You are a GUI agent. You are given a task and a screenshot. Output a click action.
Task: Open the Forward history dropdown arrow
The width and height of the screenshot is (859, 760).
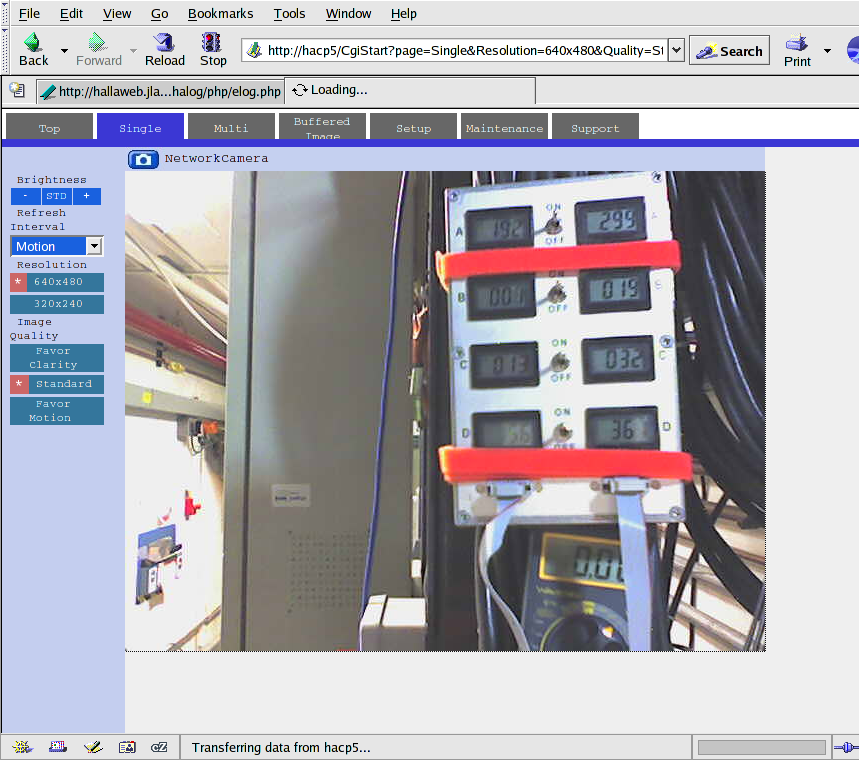click(x=133, y=51)
